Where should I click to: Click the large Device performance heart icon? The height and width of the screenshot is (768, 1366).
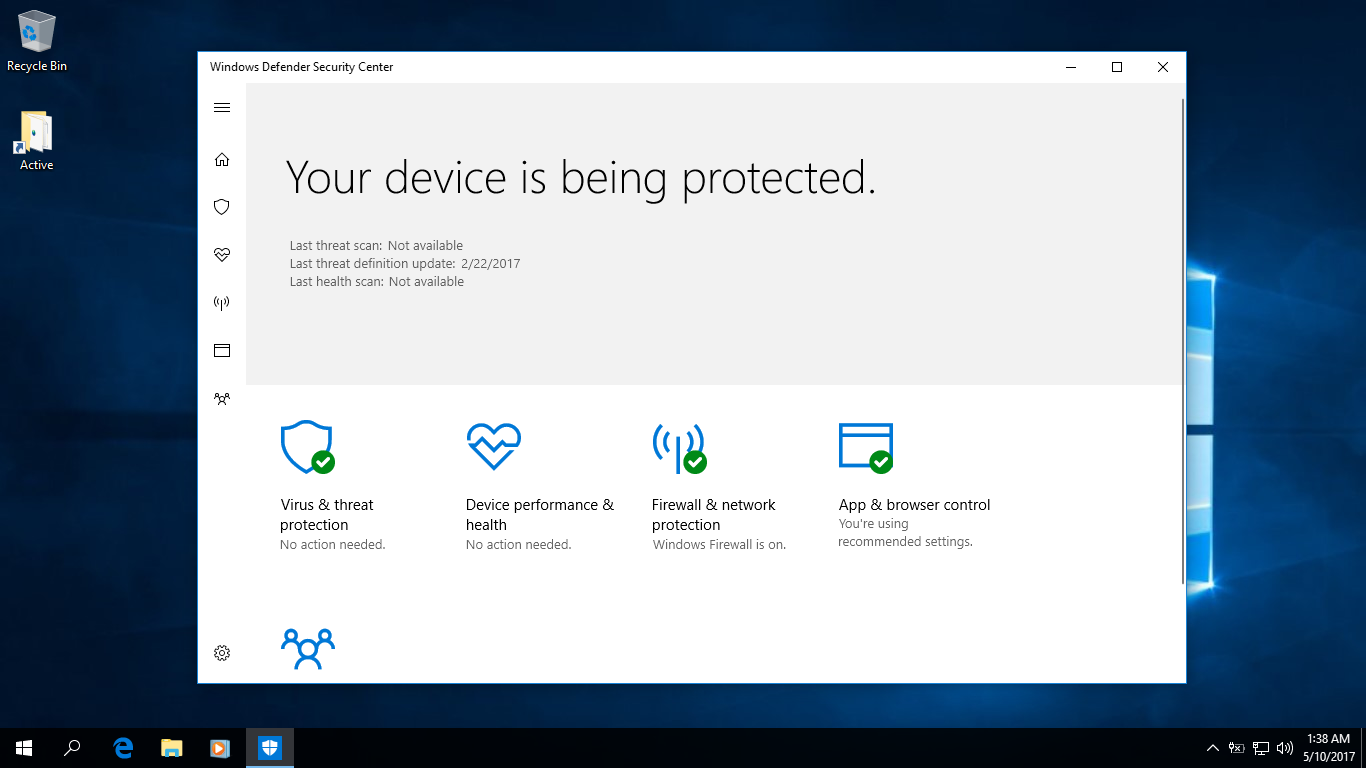click(494, 447)
